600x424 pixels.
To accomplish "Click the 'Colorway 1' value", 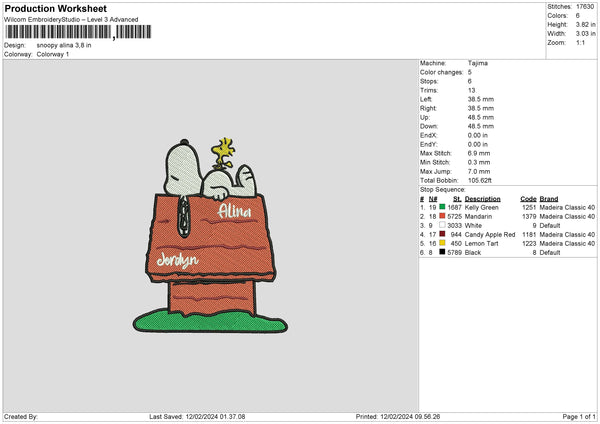I will [x=53, y=54].
